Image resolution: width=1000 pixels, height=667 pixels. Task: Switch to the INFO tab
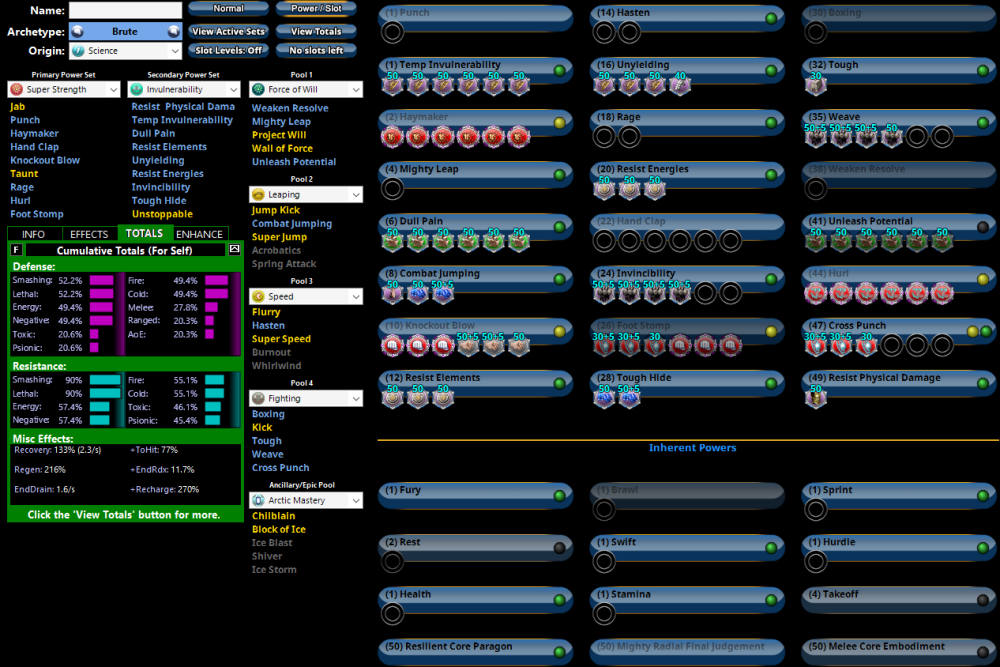click(x=33, y=234)
